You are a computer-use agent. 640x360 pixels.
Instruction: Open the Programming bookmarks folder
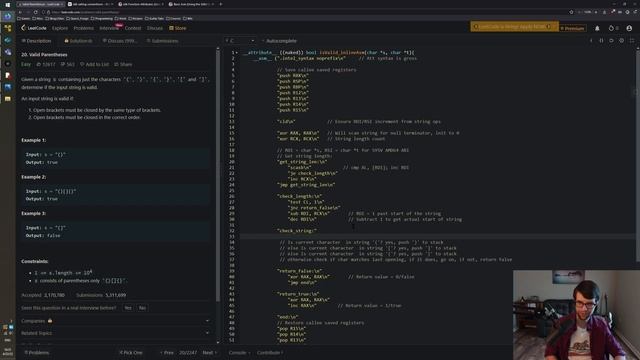(x=102, y=19)
